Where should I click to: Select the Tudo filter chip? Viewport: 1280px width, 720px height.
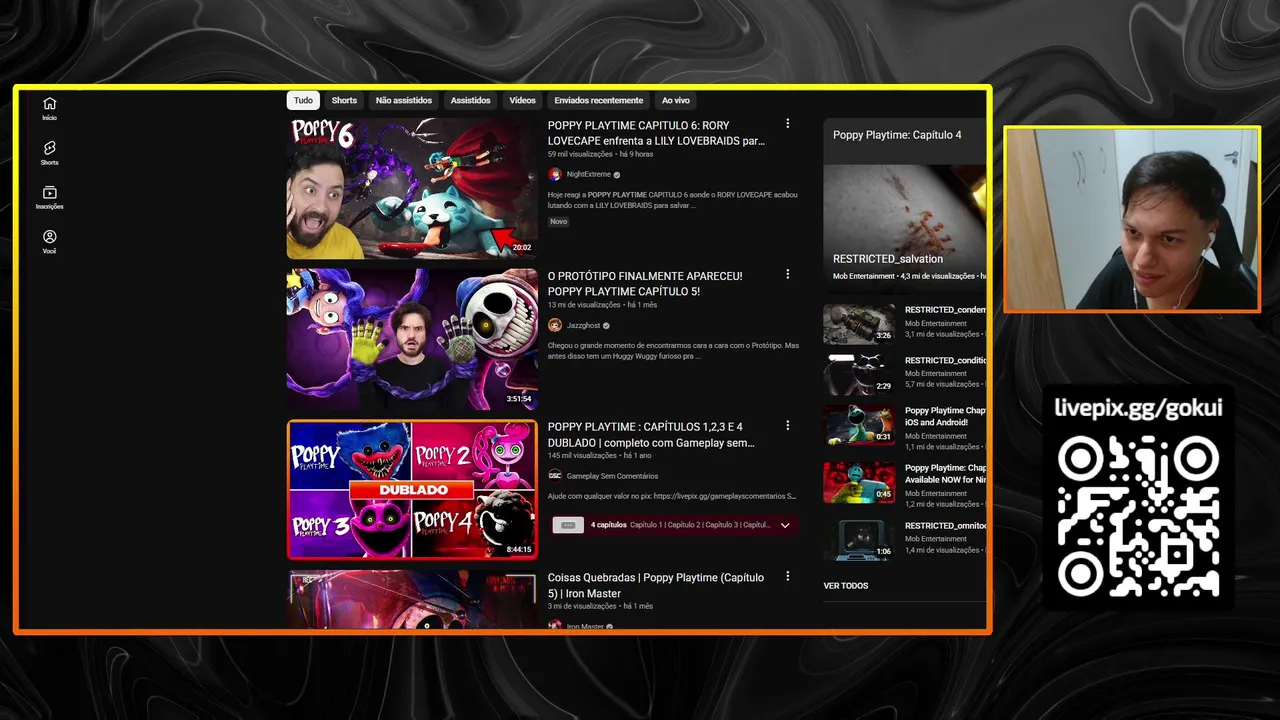pyautogui.click(x=303, y=100)
